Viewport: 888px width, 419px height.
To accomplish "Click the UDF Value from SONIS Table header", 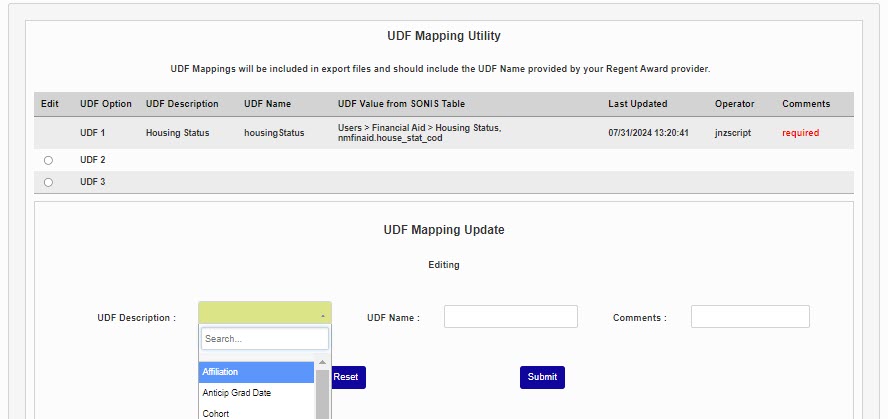I will tap(401, 104).
